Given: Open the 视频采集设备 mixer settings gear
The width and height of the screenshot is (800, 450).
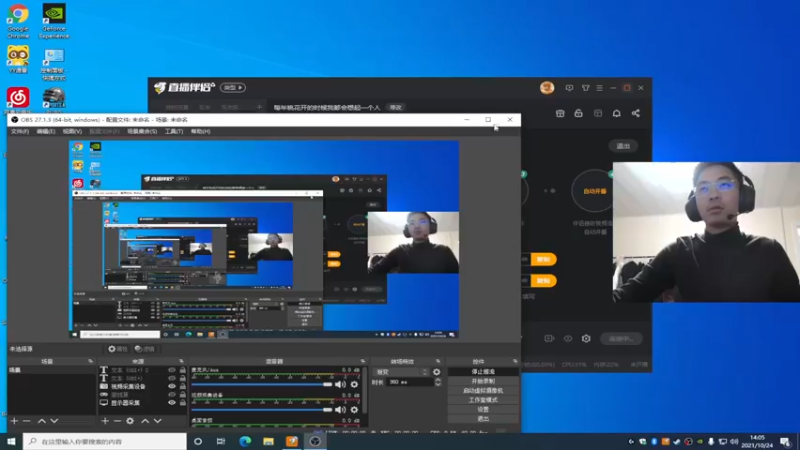Looking at the screenshot, I should [354, 409].
